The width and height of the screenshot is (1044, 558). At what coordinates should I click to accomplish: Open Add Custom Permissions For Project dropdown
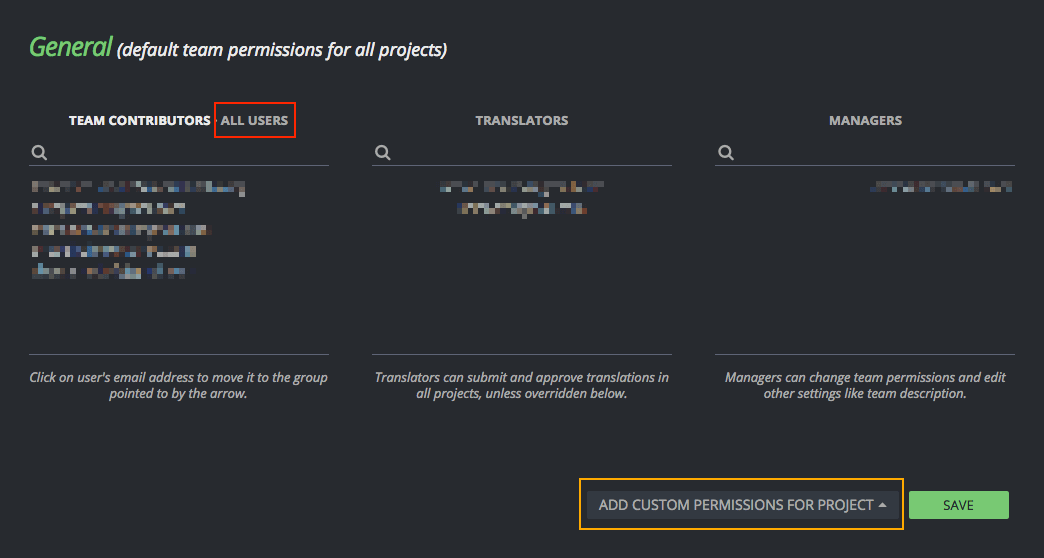736,505
